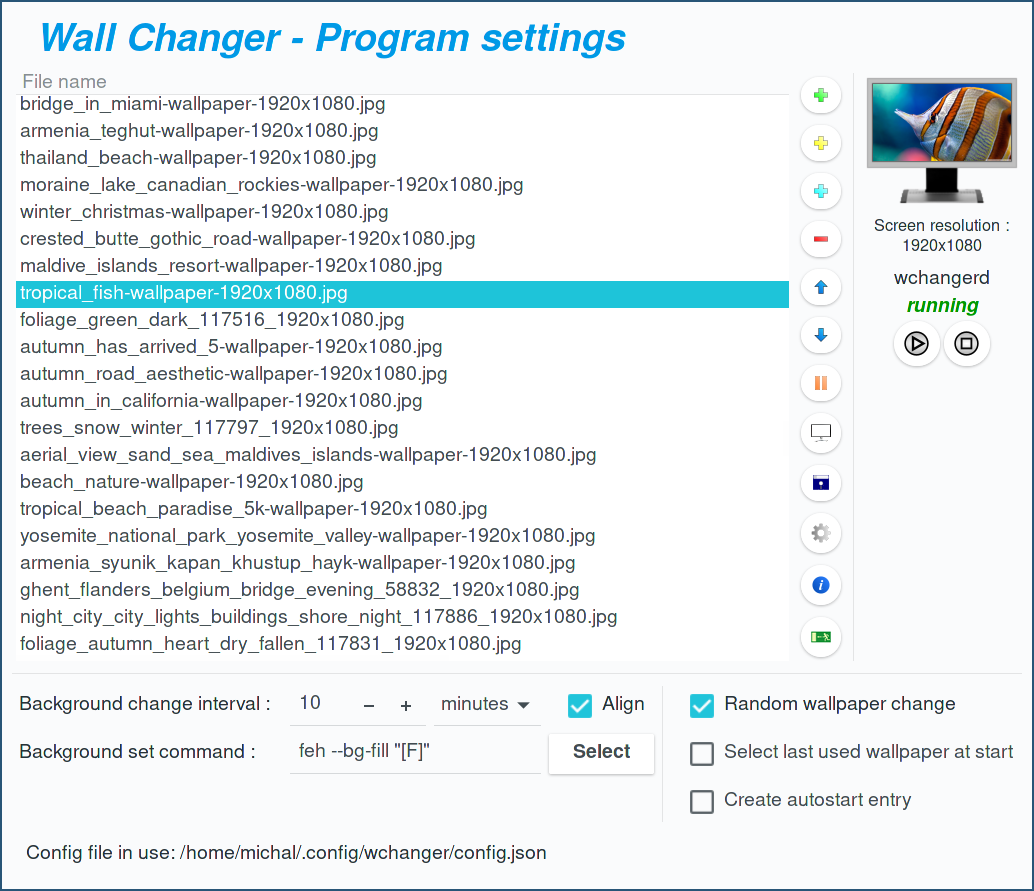The image size is (1034, 891).
Task: Check Create autostart entry
Action: pyautogui.click(x=702, y=801)
